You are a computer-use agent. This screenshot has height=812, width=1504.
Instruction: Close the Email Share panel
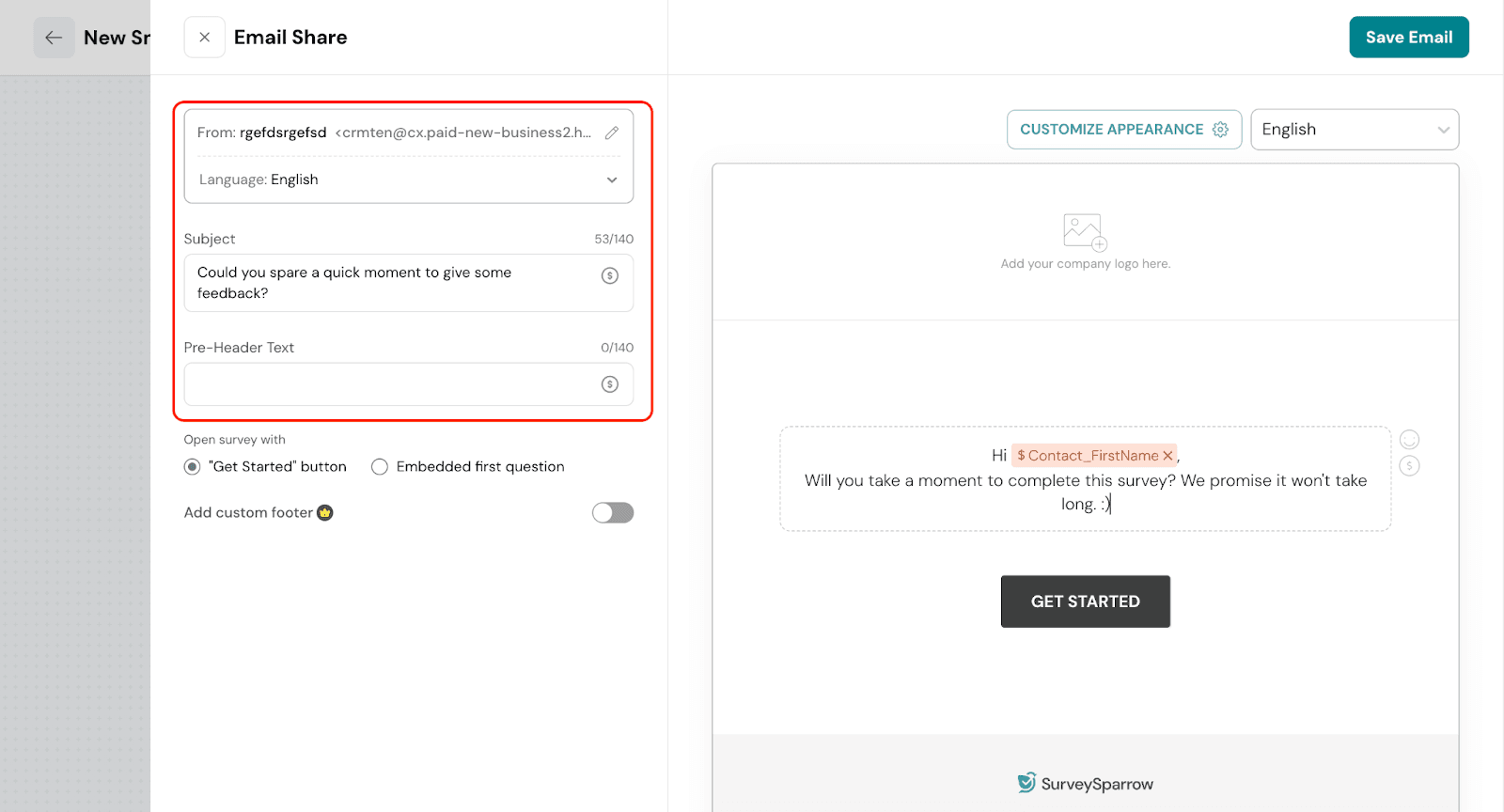pyautogui.click(x=204, y=38)
